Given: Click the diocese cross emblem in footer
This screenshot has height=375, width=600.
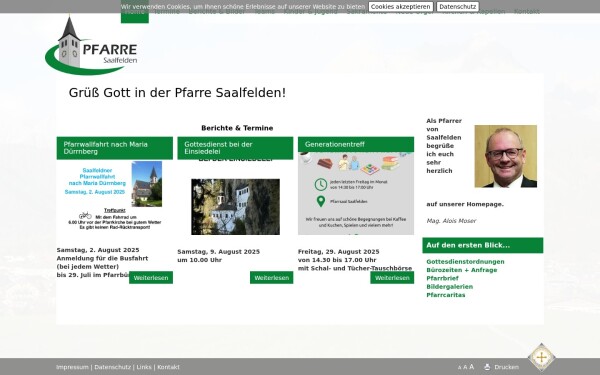Looking at the screenshot, I should 541,357.
